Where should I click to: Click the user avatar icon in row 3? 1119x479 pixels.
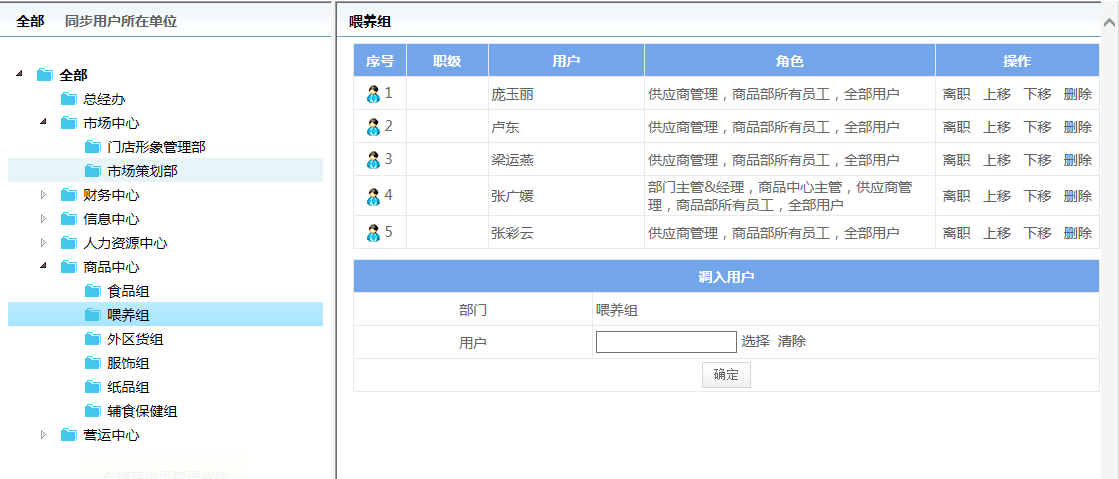373,160
